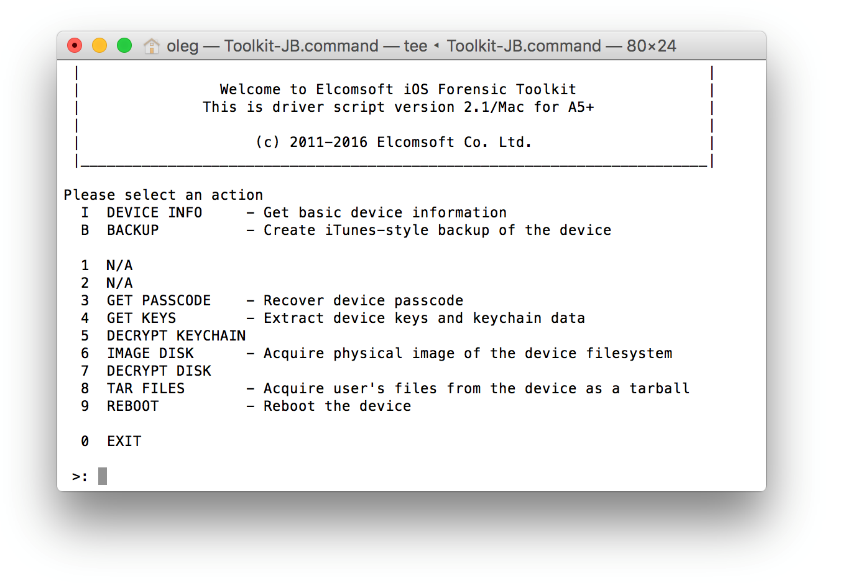Click the DECRYPT KEYCHAIN option
This screenshot has width=863, height=583.
pyautogui.click(x=176, y=336)
